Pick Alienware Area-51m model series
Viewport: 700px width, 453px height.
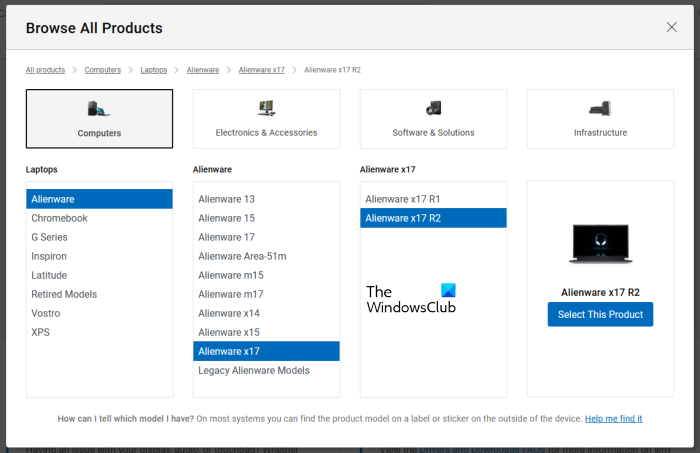click(242, 256)
